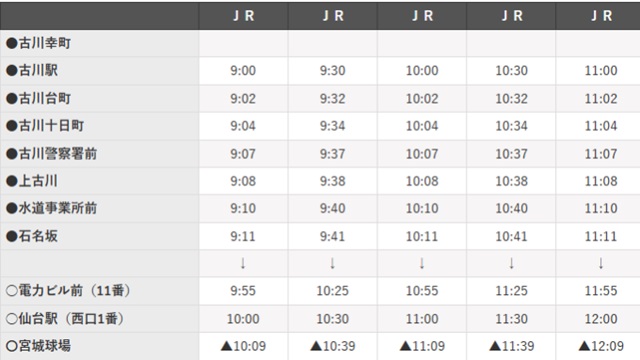This screenshot has height=360, width=640.
Task: Select the 古川幸町 stop label
Action: click(38, 43)
